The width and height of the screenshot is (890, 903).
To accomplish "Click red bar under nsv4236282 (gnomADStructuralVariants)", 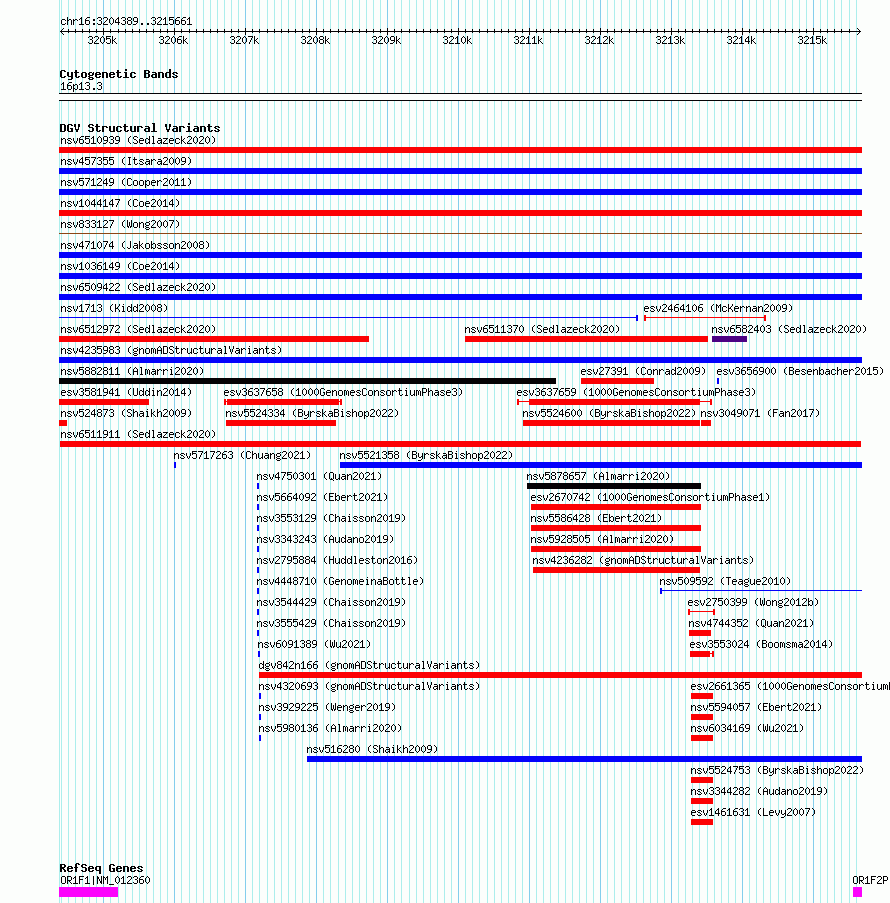I will click(x=616, y=570).
